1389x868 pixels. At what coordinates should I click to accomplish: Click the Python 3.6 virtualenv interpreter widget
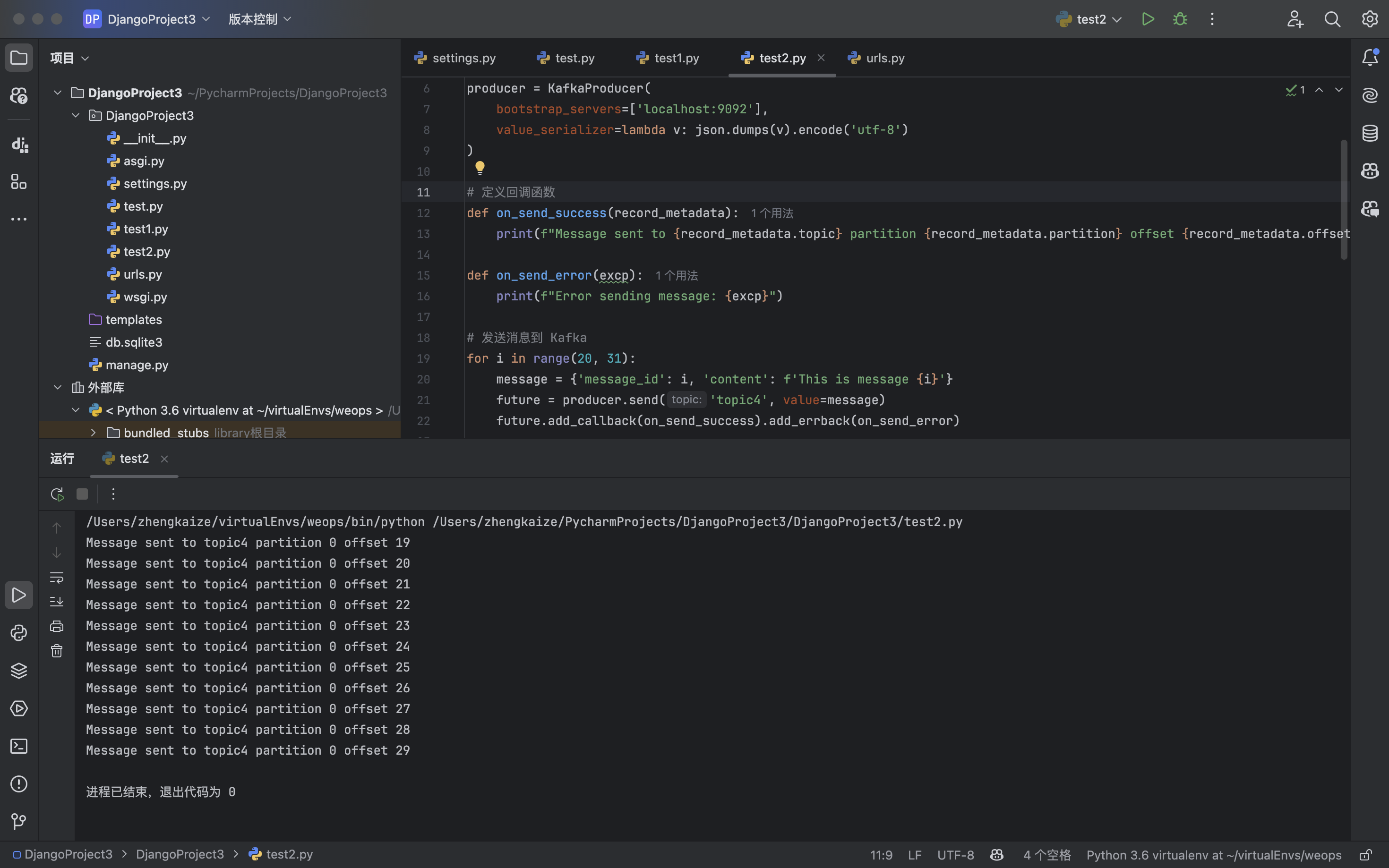pyautogui.click(x=1213, y=855)
